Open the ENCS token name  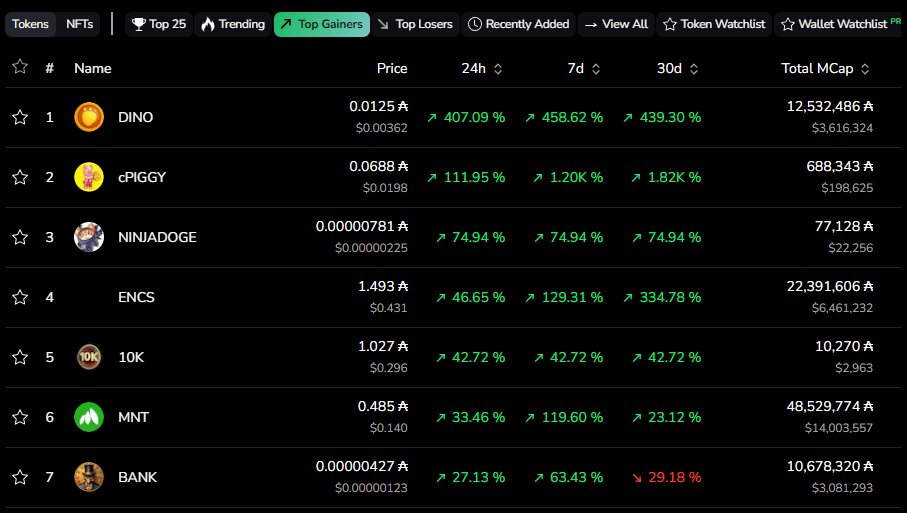[x=137, y=297]
